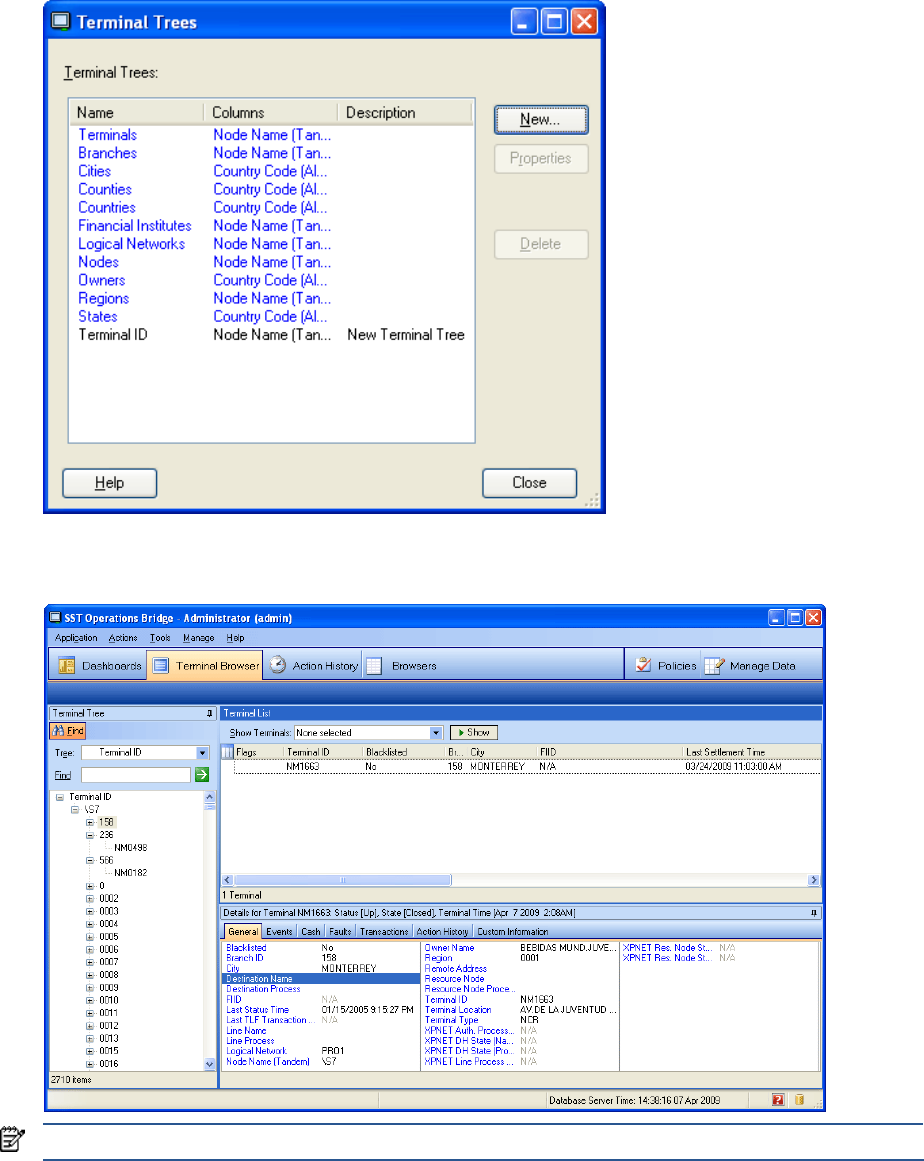Switch to the Transactions tab
The height and width of the screenshot is (1161, 924).
tap(384, 931)
